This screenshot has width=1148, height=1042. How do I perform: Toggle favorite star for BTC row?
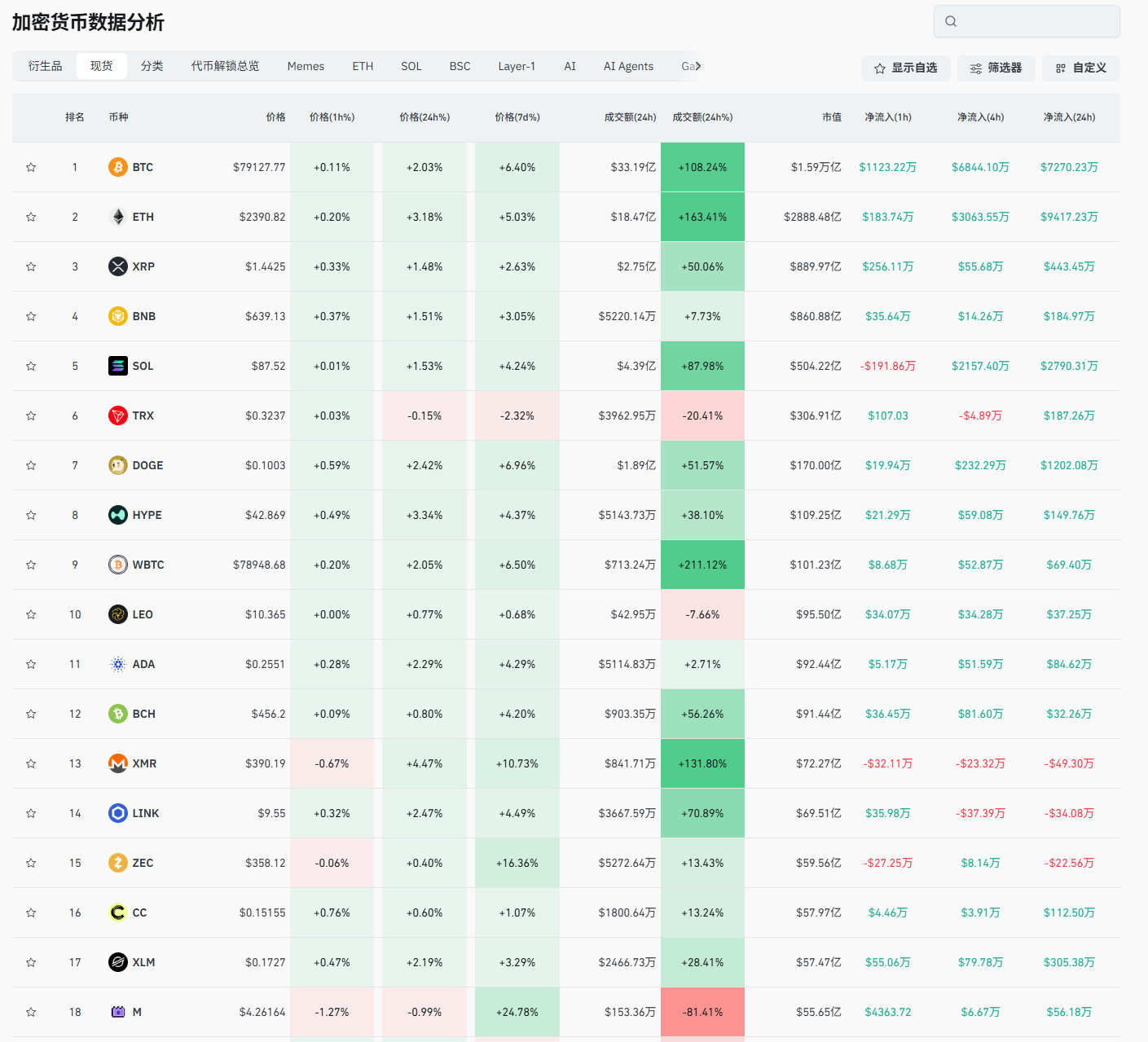tap(31, 167)
